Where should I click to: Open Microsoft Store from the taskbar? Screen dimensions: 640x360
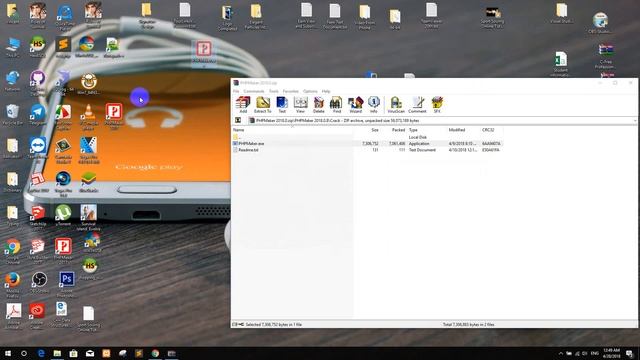click(73, 353)
